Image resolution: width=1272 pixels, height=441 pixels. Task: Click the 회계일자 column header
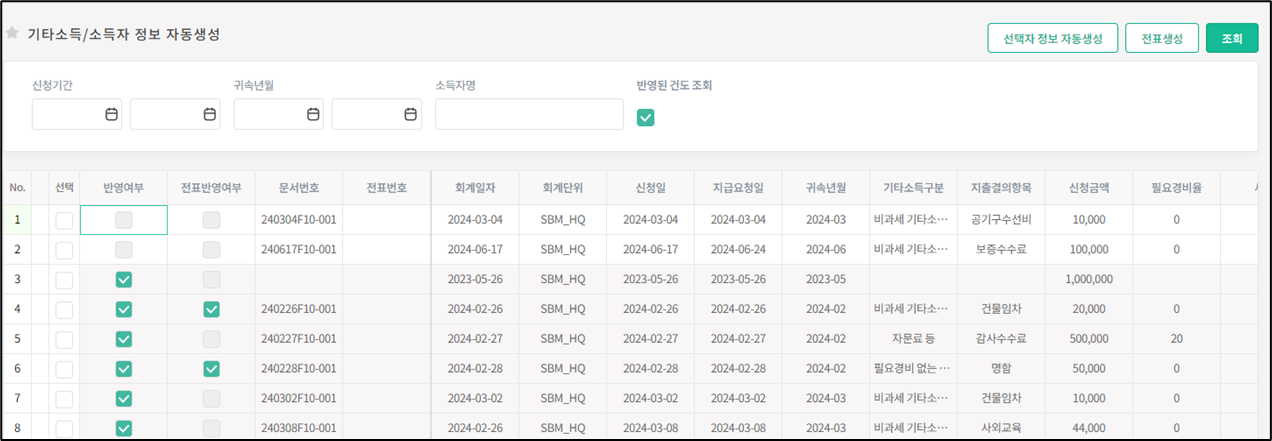475,187
